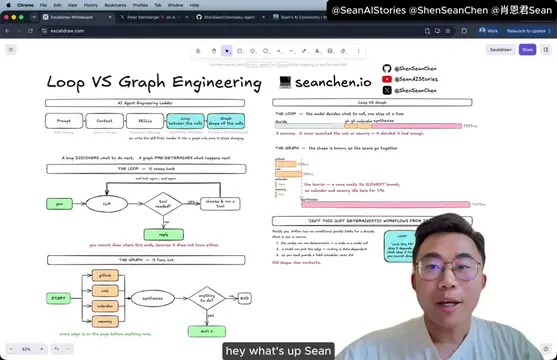The height and width of the screenshot is (360, 557).
Task: Close the Peter Steinberger X tab
Action: coord(186,17)
